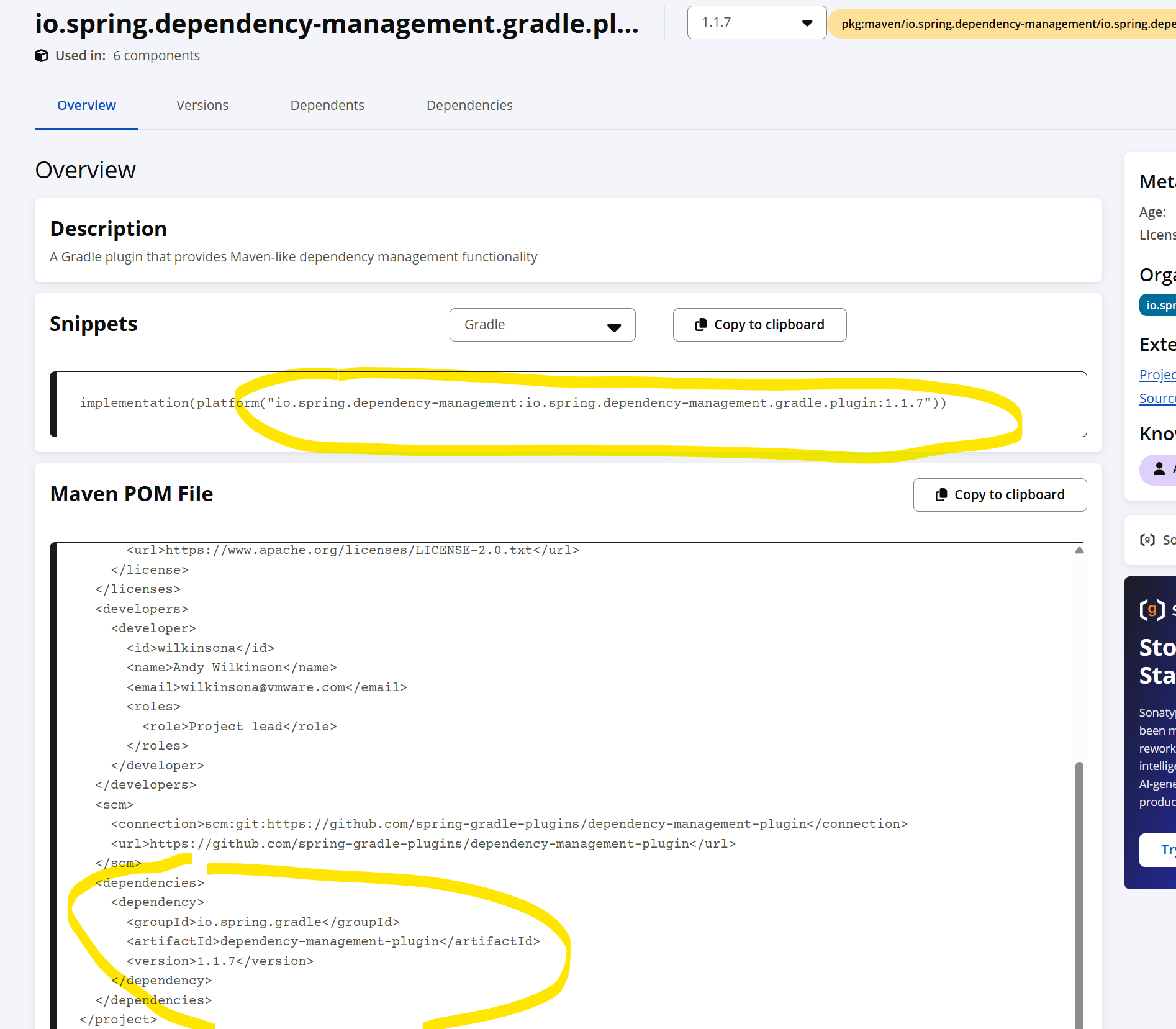Click the name Andy Wilkinson line

[x=232, y=668]
